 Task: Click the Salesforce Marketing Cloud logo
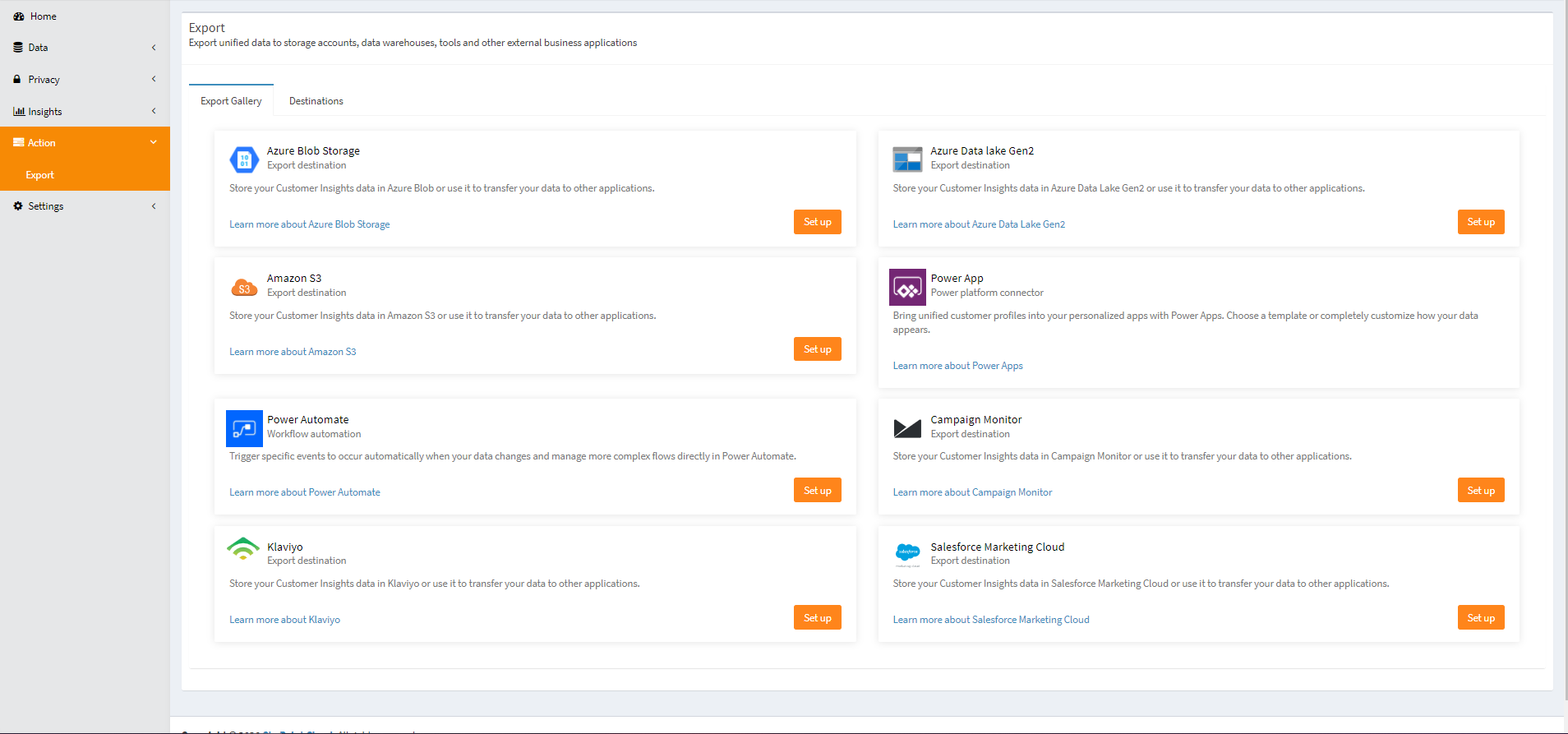click(907, 553)
